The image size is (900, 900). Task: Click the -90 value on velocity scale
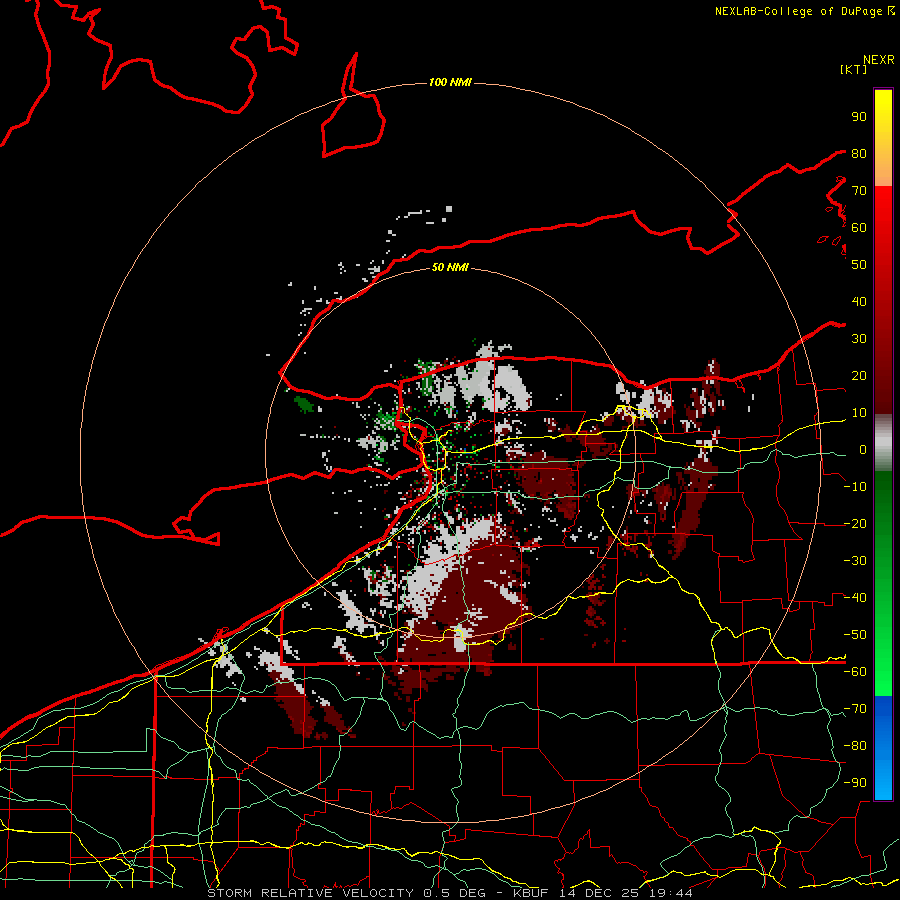[855, 783]
